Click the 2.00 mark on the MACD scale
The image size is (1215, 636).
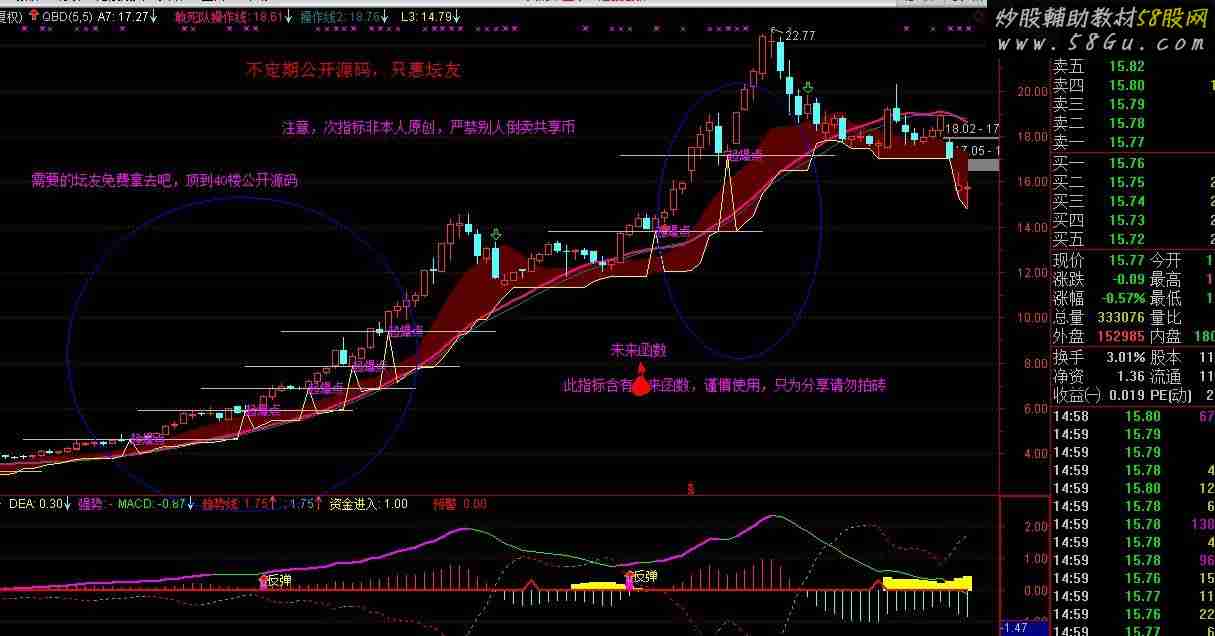pos(1034,527)
